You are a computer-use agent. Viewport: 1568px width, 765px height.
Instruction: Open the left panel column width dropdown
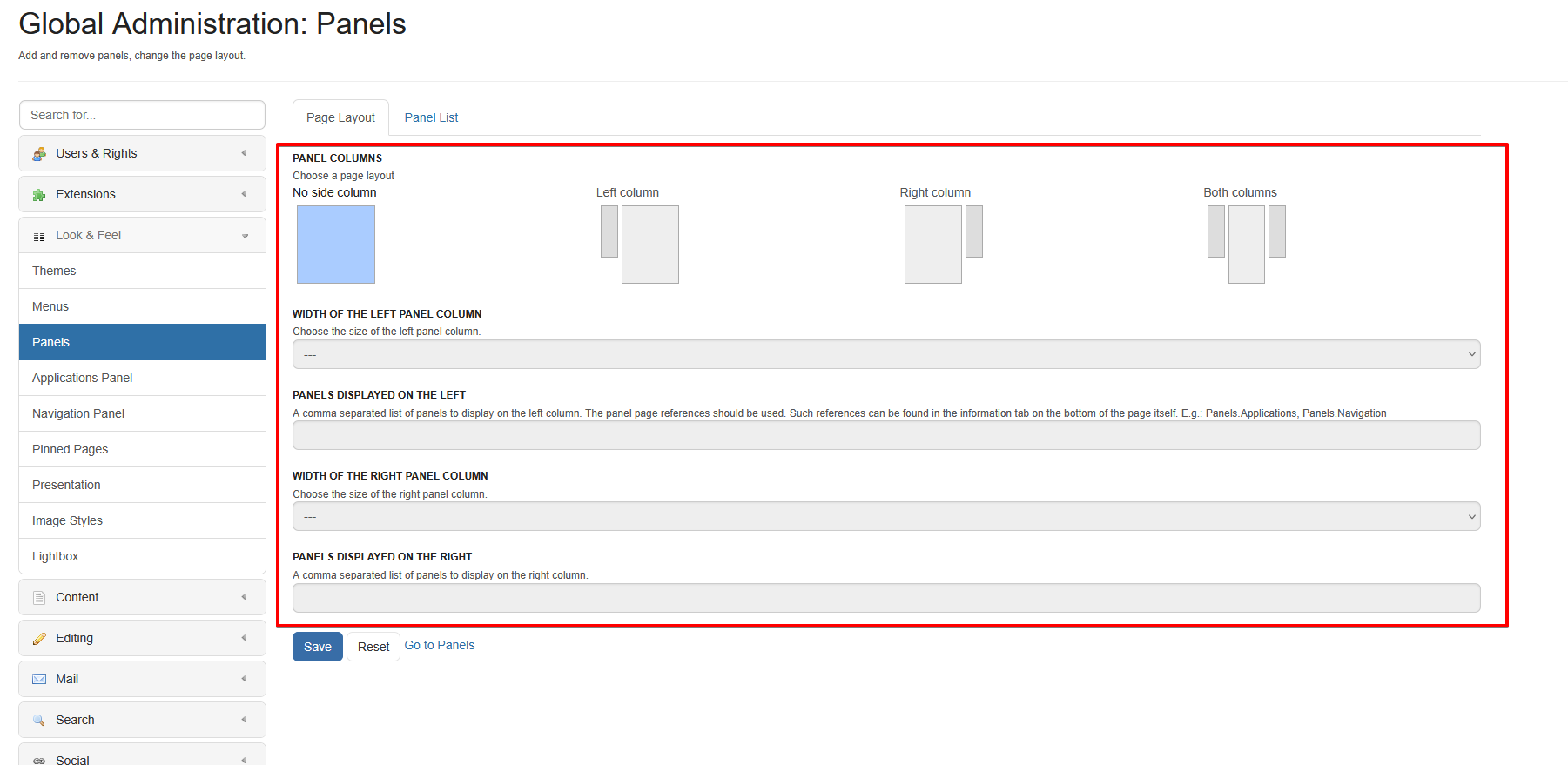coord(886,354)
